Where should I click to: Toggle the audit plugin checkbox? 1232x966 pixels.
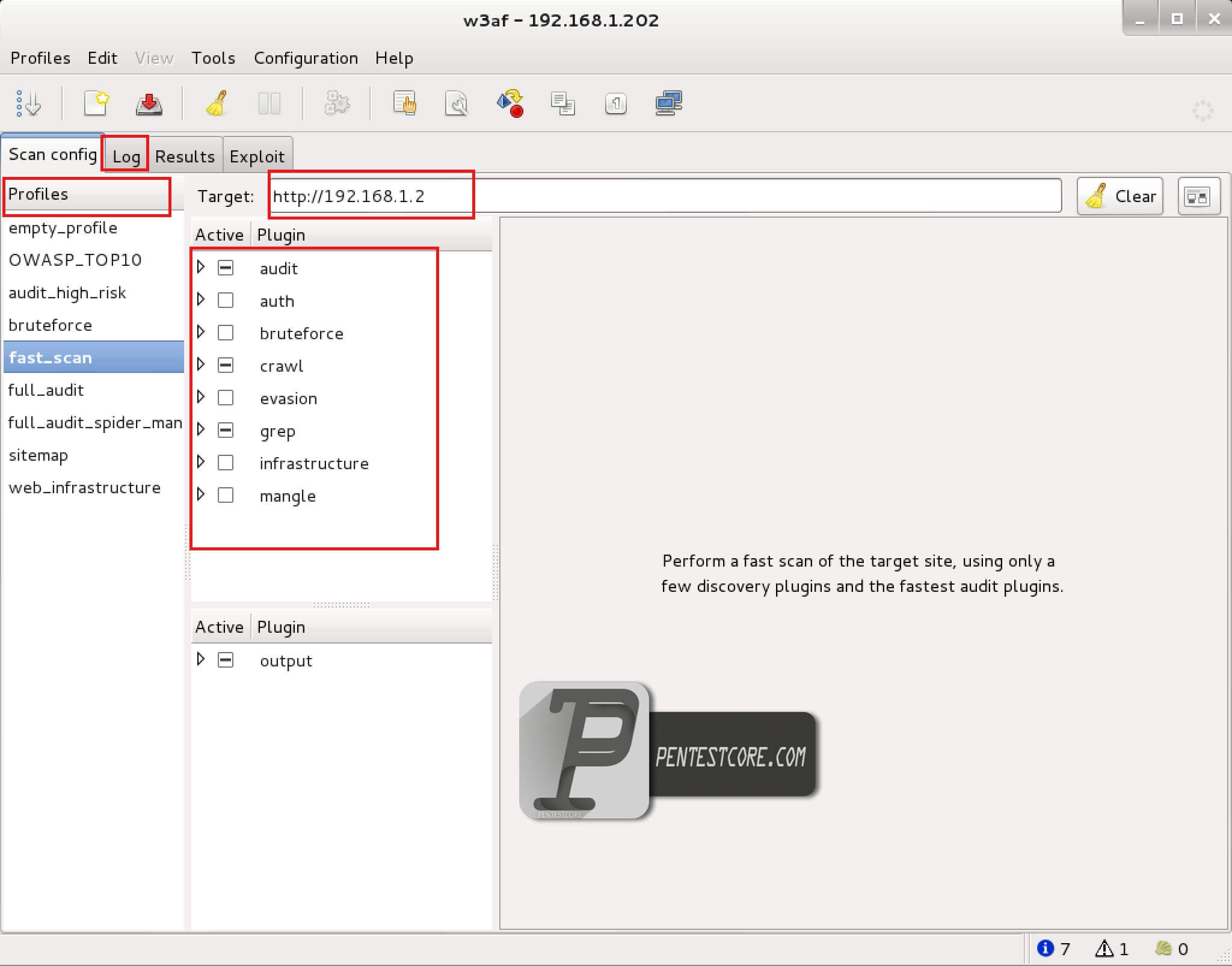click(x=226, y=268)
